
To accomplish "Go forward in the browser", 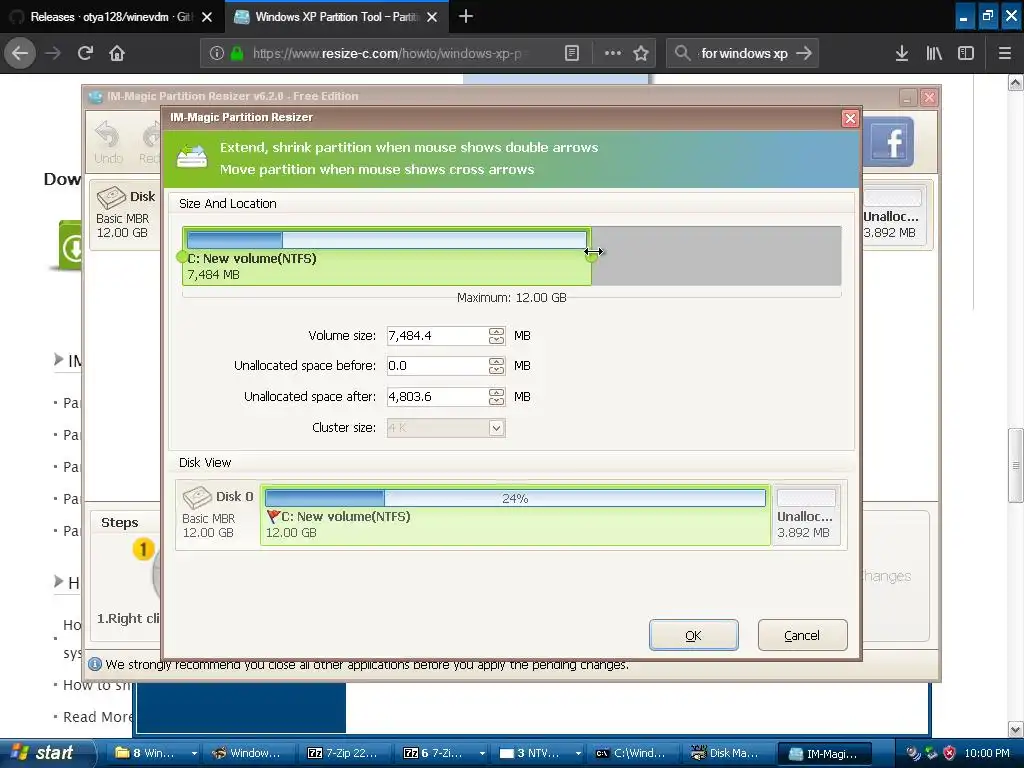I will (x=53, y=53).
